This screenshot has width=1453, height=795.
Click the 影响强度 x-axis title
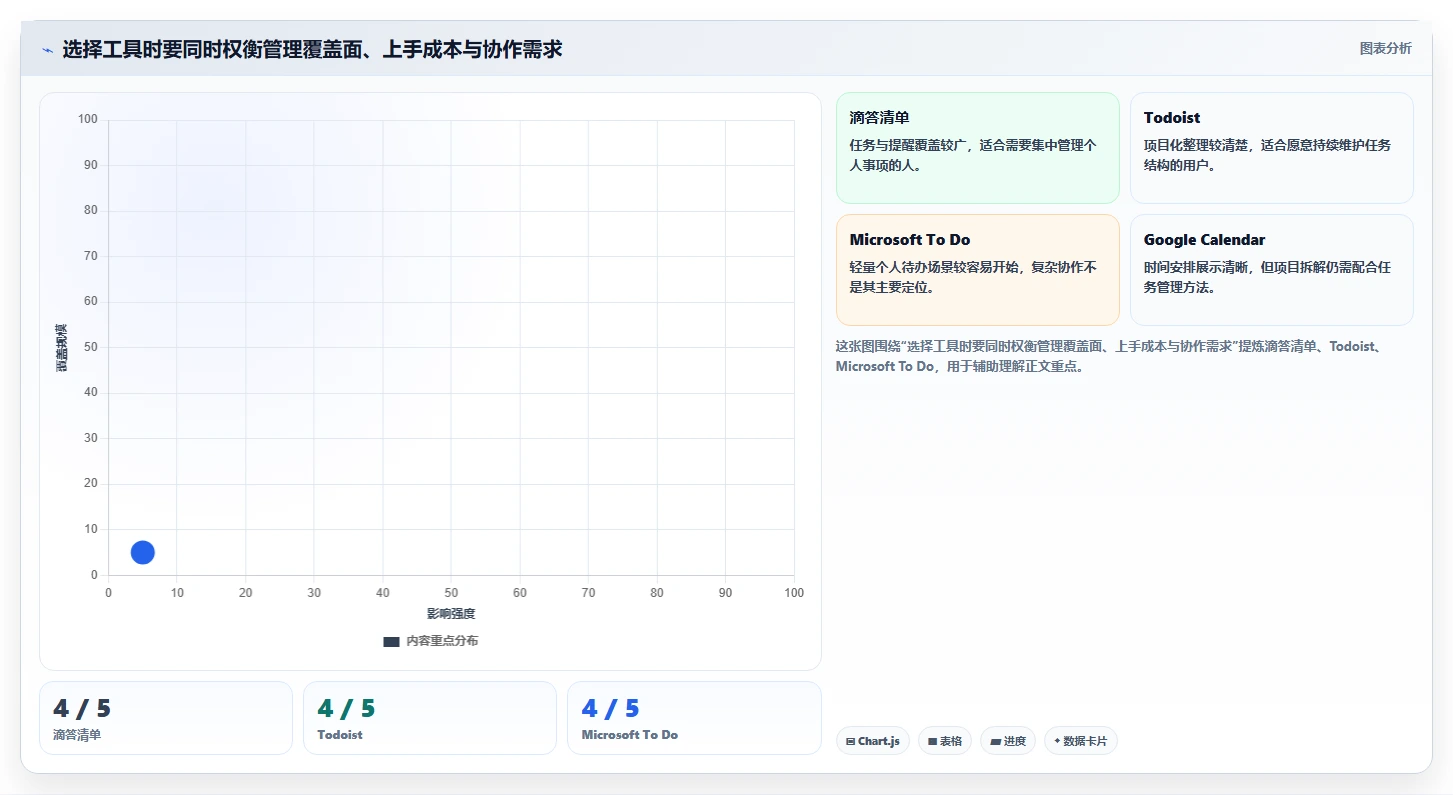(451, 614)
